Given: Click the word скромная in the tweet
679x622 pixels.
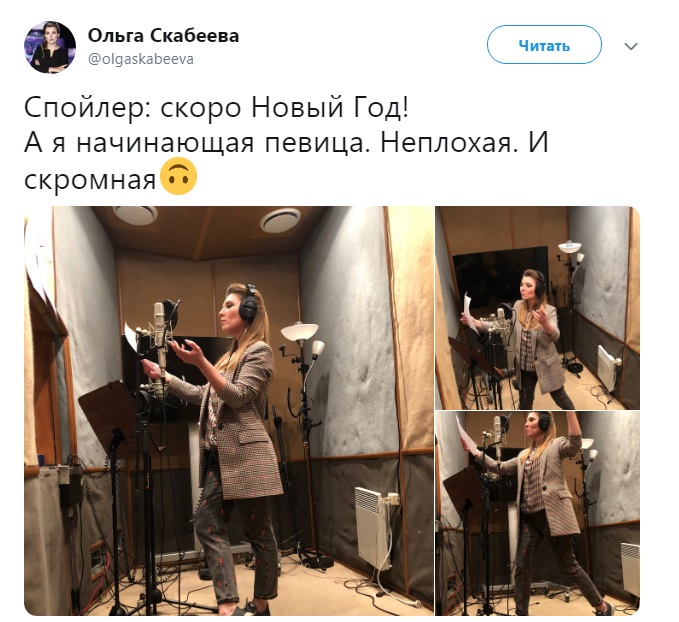Looking at the screenshot, I should pos(90,179).
